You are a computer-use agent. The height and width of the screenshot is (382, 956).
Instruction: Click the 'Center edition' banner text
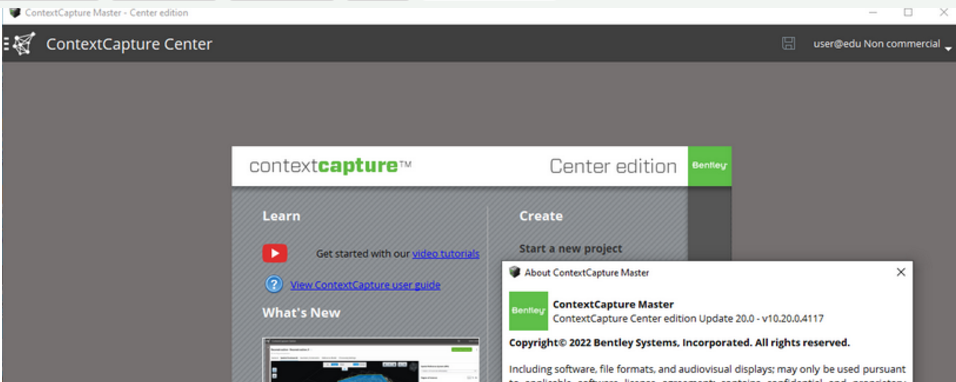tap(613, 166)
